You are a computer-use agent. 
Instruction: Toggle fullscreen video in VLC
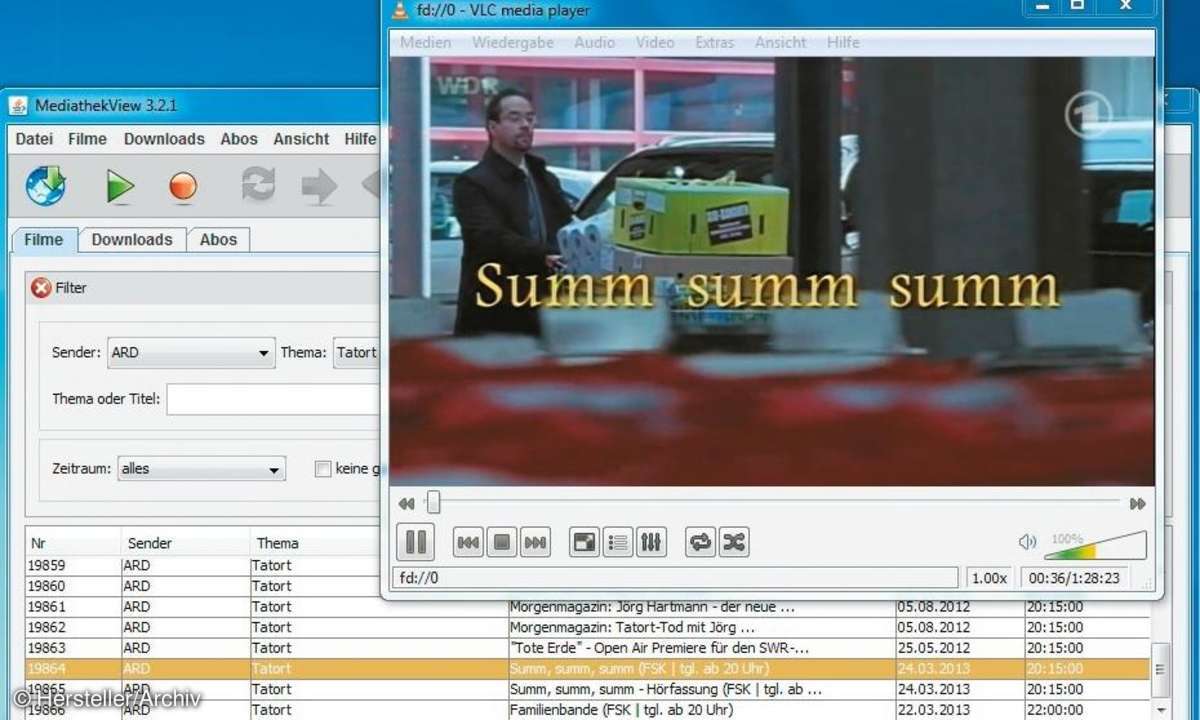[x=584, y=542]
